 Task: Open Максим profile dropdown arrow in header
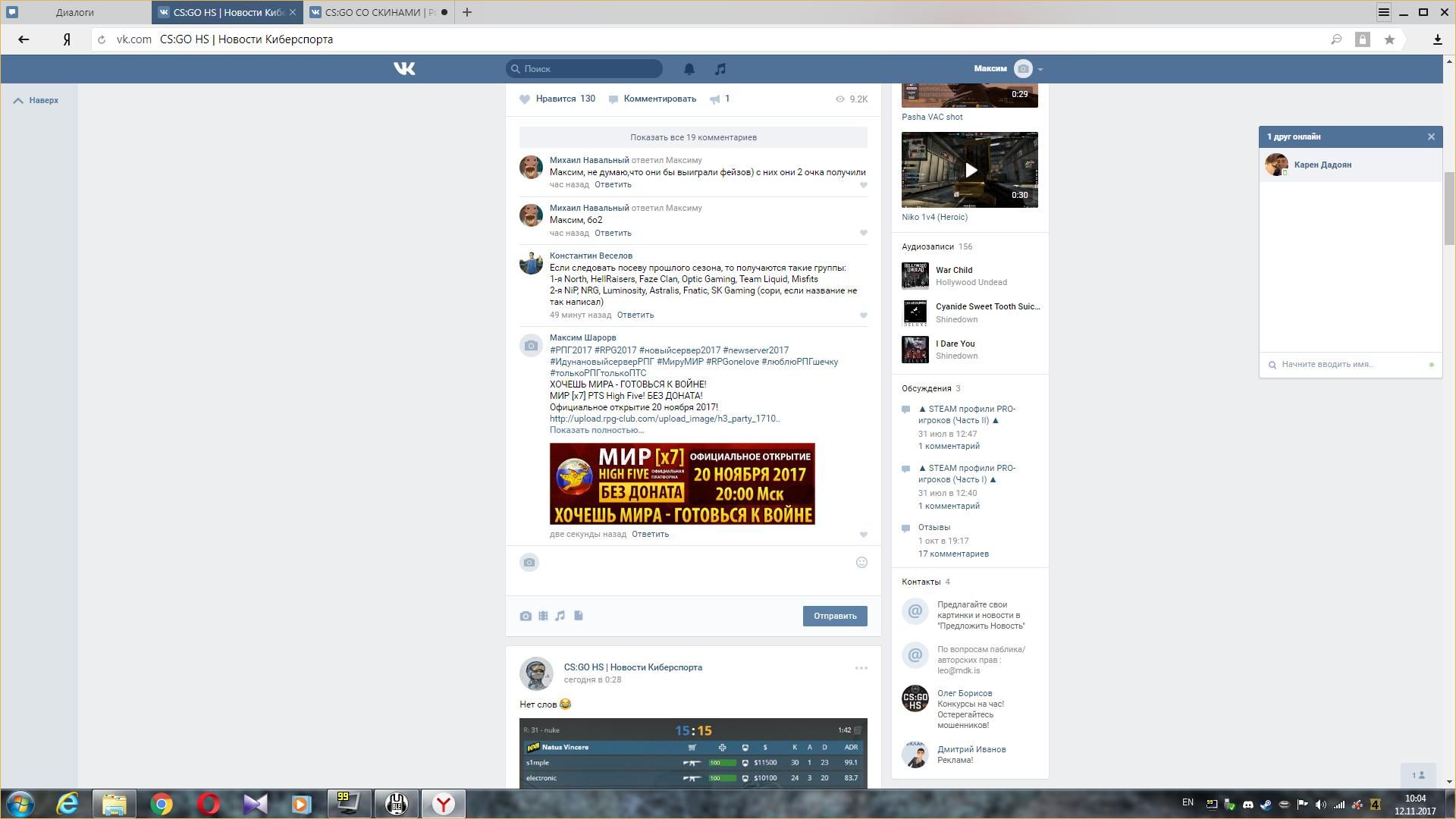(x=1040, y=69)
